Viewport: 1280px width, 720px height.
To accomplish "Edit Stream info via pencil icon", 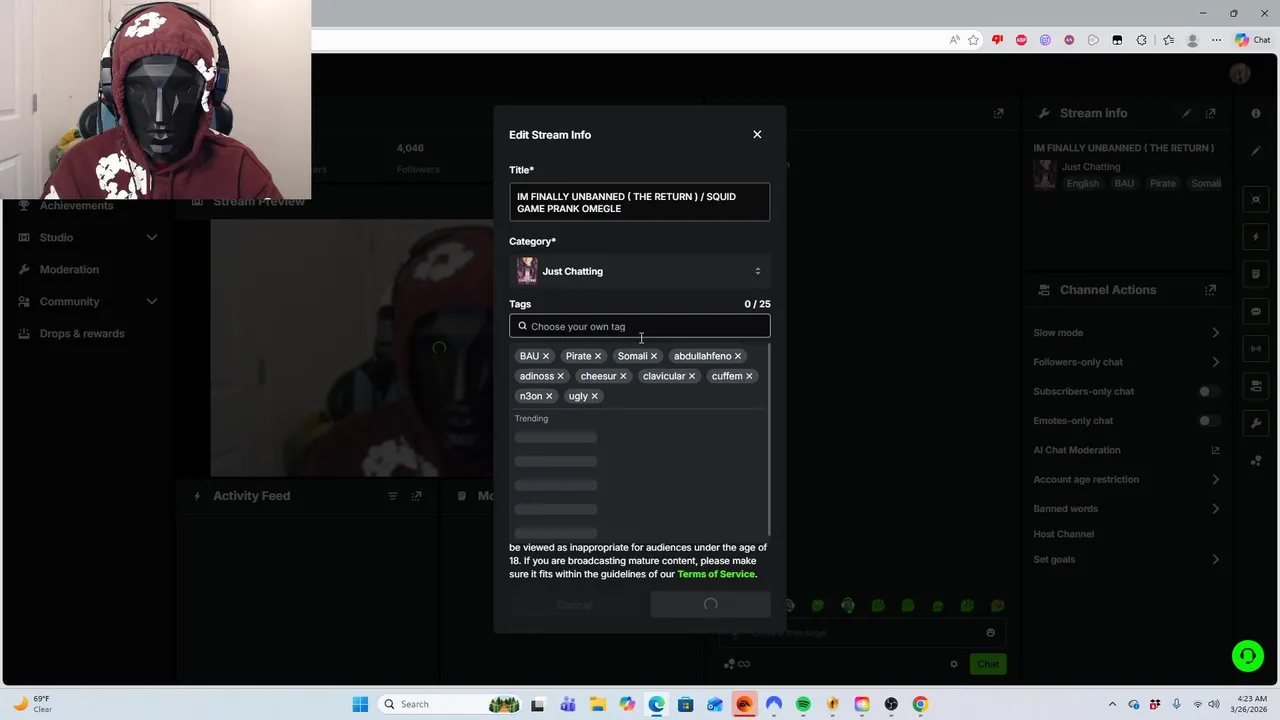I will click(x=1187, y=113).
